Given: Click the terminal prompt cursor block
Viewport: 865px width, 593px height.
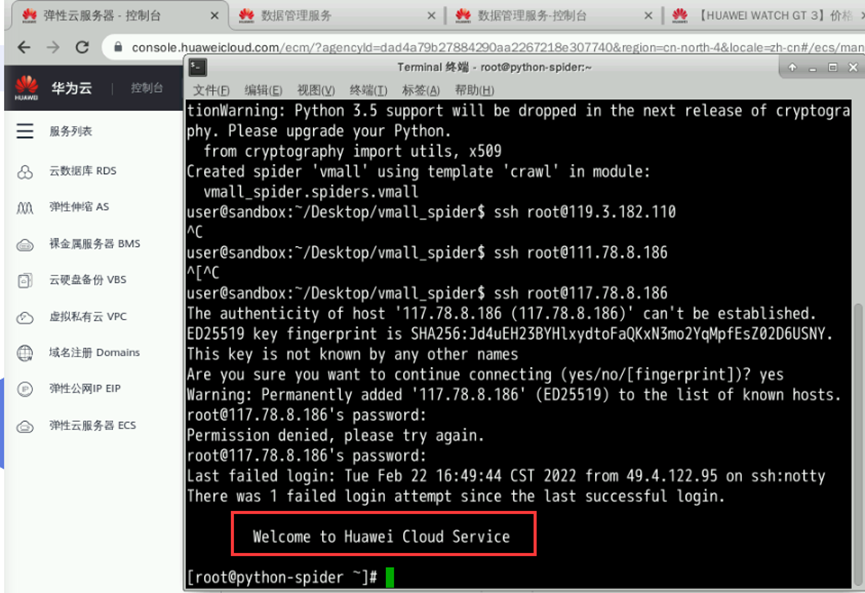Looking at the screenshot, I should [x=390, y=578].
